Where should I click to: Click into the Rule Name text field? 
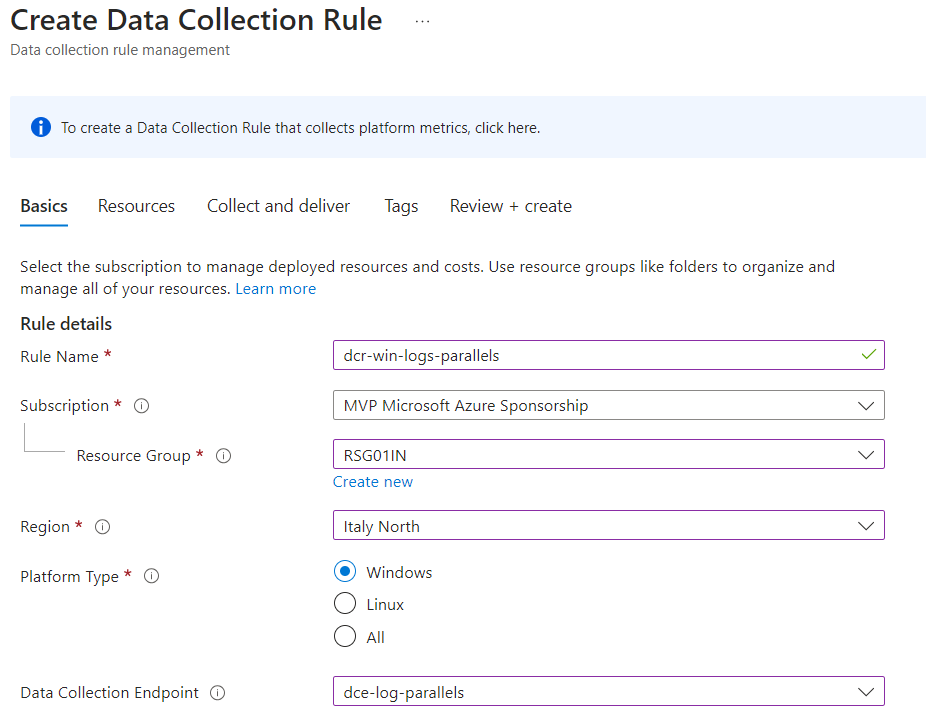[608, 355]
